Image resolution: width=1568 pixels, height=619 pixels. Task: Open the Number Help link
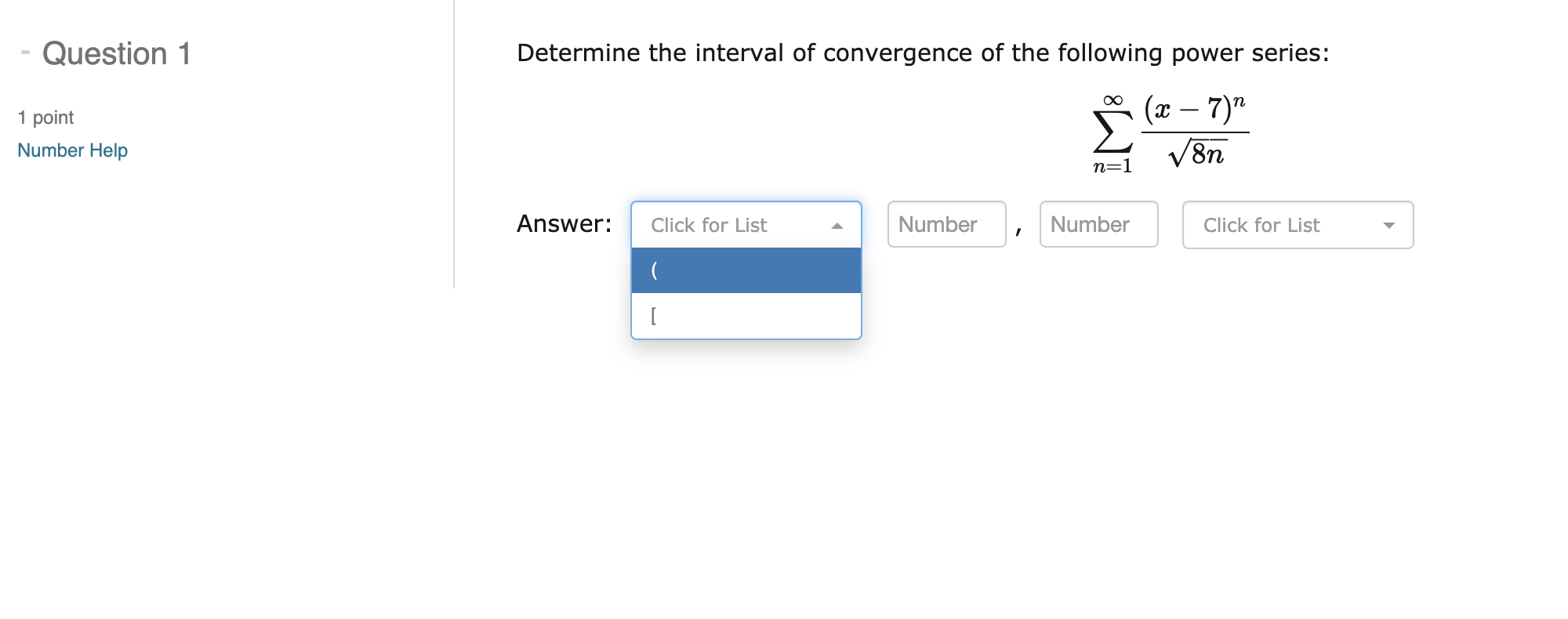click(x=71, y=150)
